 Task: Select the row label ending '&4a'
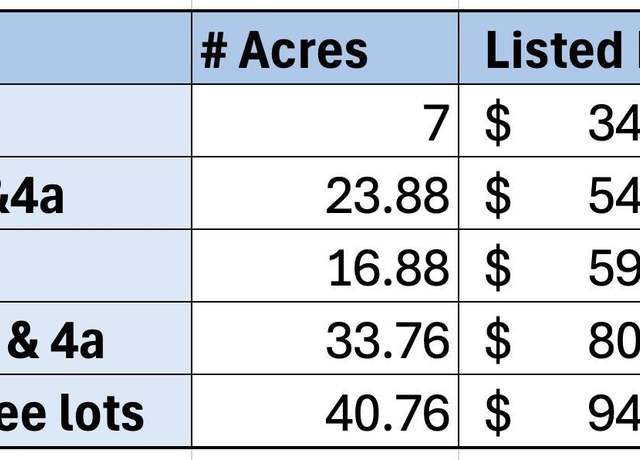[96, 193]
